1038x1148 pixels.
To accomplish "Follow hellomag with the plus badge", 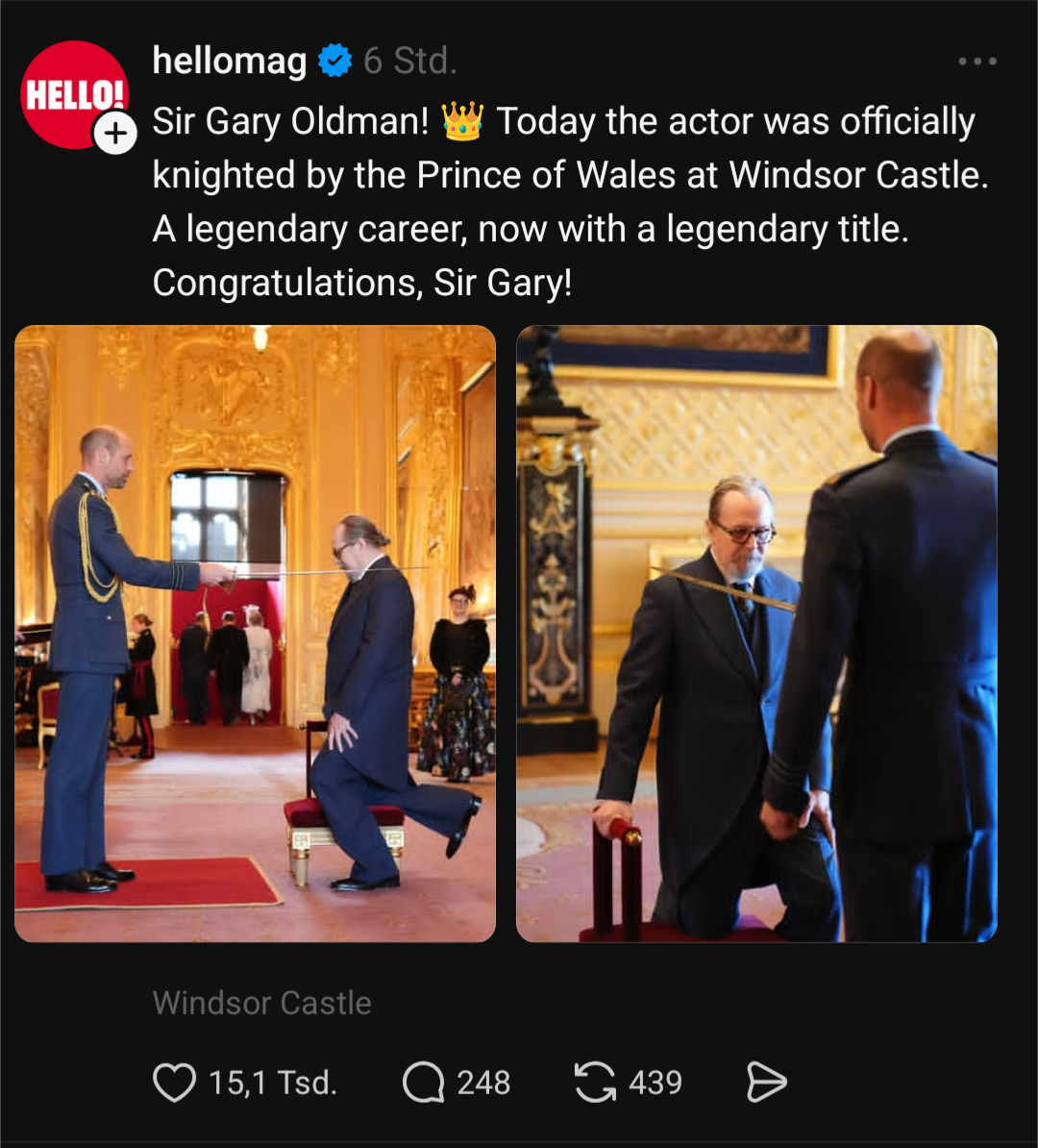I will [x=115, y=134].
